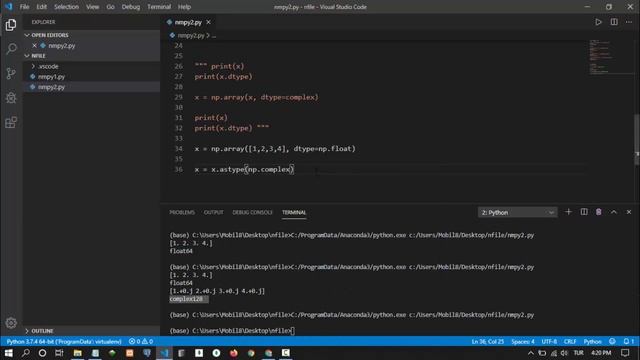Open the Extensions view
This screenshot has height=360, width=640.
[x=11, y=122]
